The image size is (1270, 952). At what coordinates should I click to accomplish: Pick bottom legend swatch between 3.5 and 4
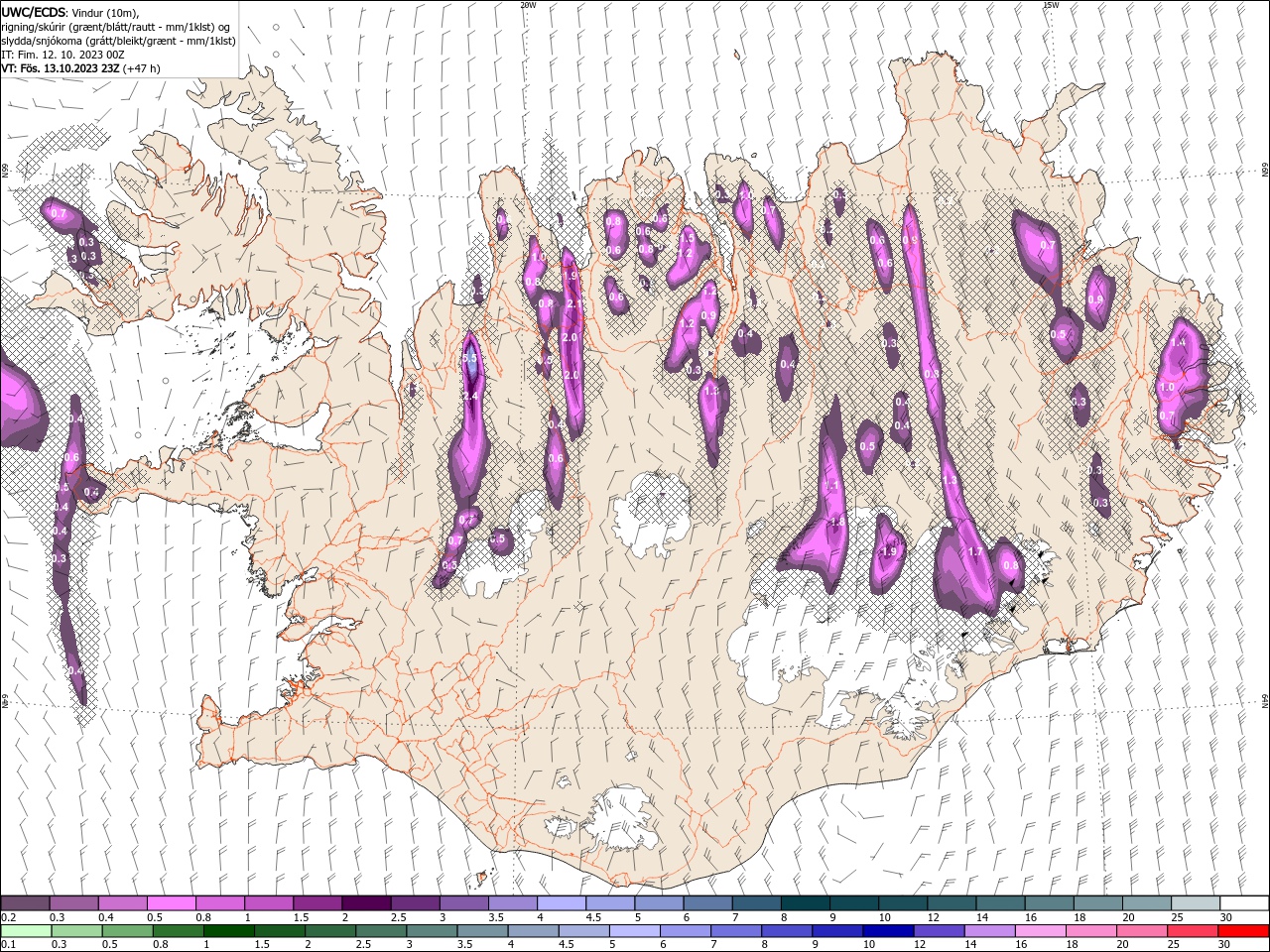click(482, 931)
